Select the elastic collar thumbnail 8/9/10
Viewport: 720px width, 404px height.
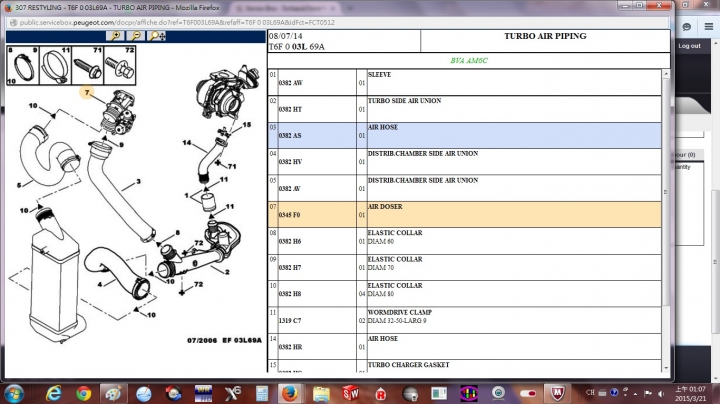tap(23, 65)
